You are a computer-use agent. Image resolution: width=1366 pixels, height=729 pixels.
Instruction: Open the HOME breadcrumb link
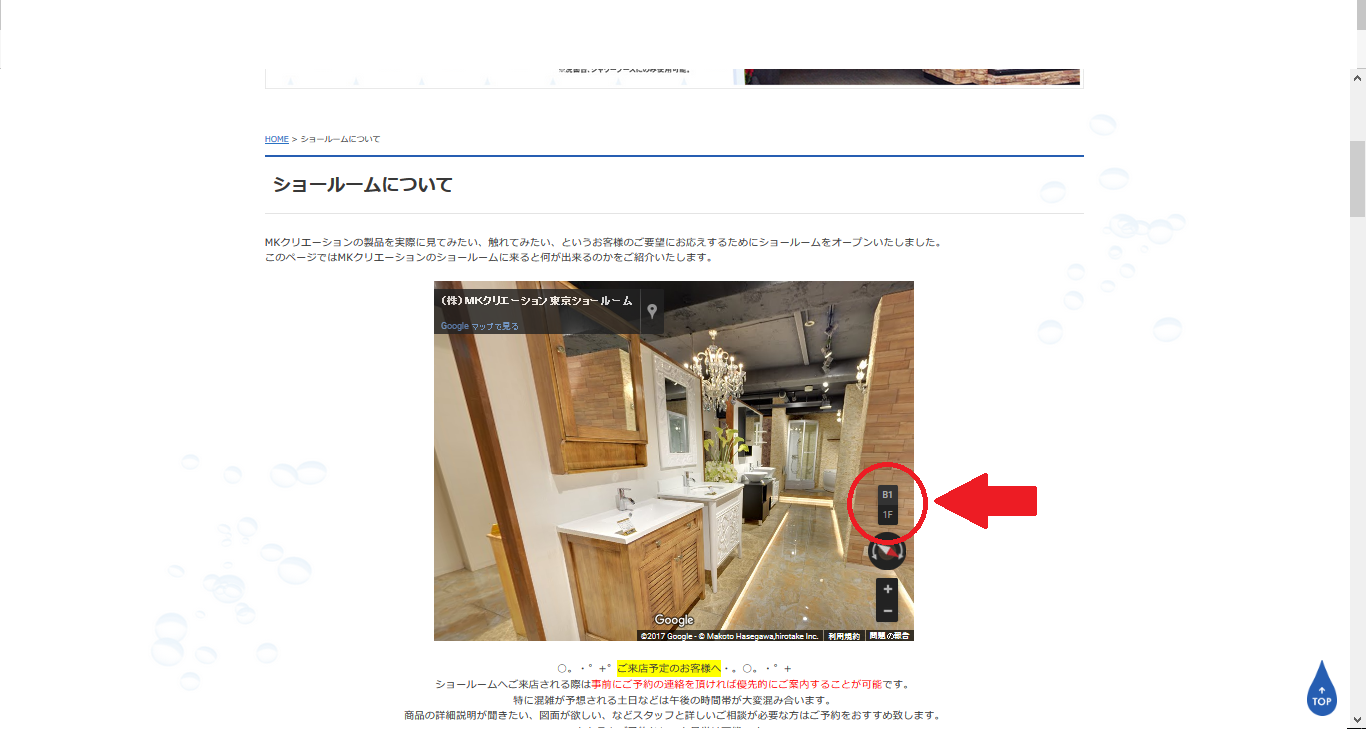click(x=277, y=139)
